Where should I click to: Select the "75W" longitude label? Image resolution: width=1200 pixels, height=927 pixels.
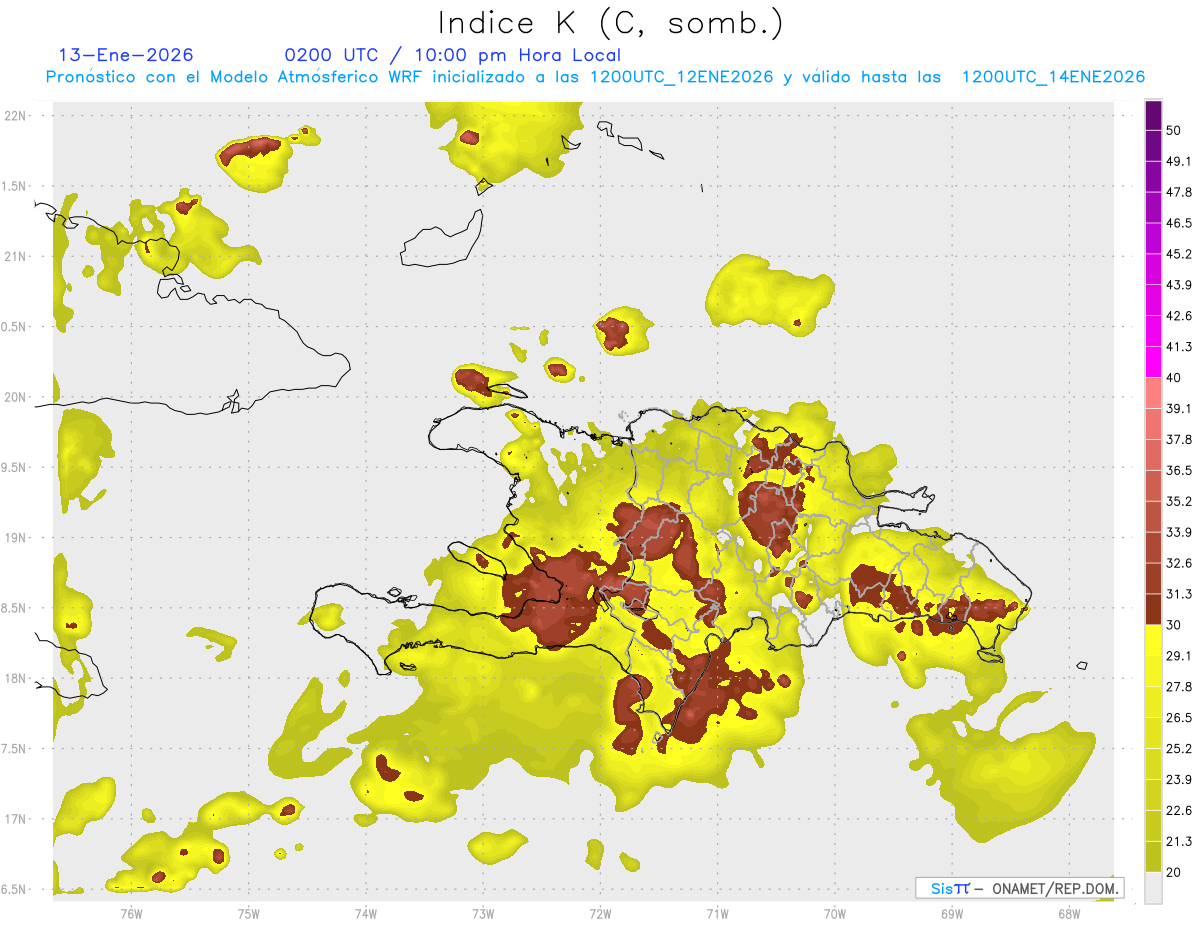tap(248, 913)
